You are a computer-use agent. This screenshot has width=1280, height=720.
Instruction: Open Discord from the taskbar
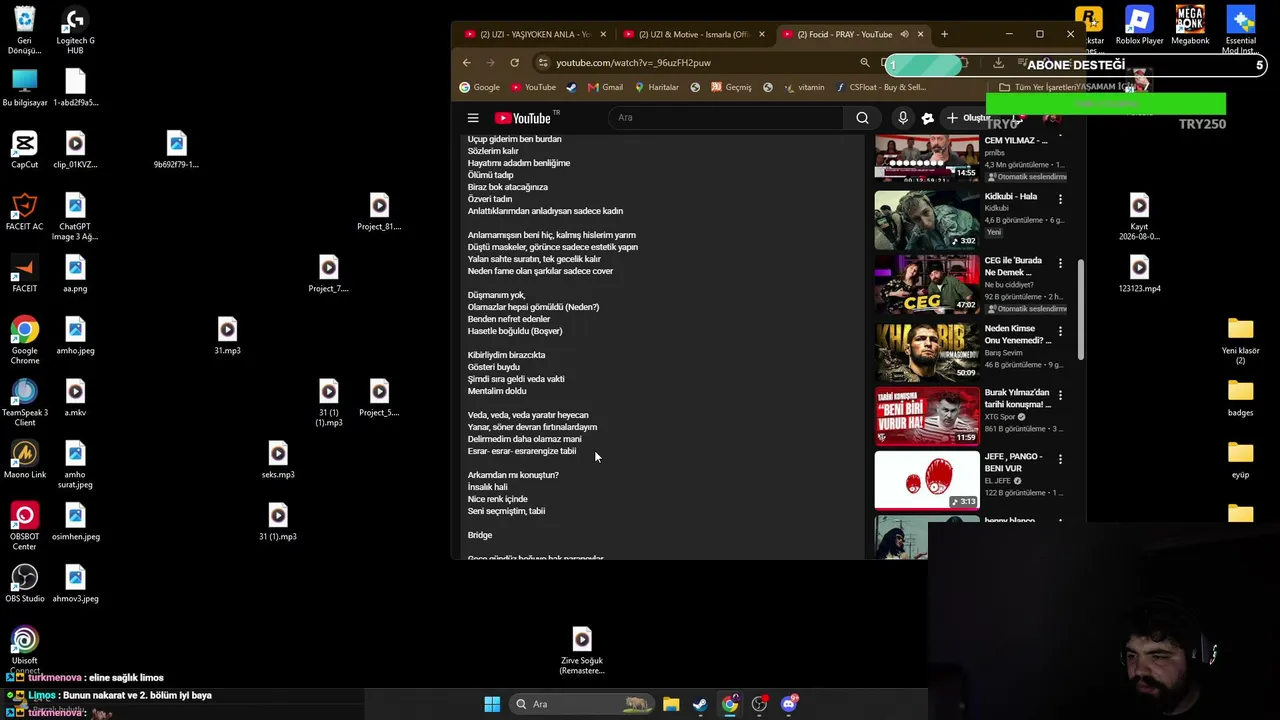point(788,704)
